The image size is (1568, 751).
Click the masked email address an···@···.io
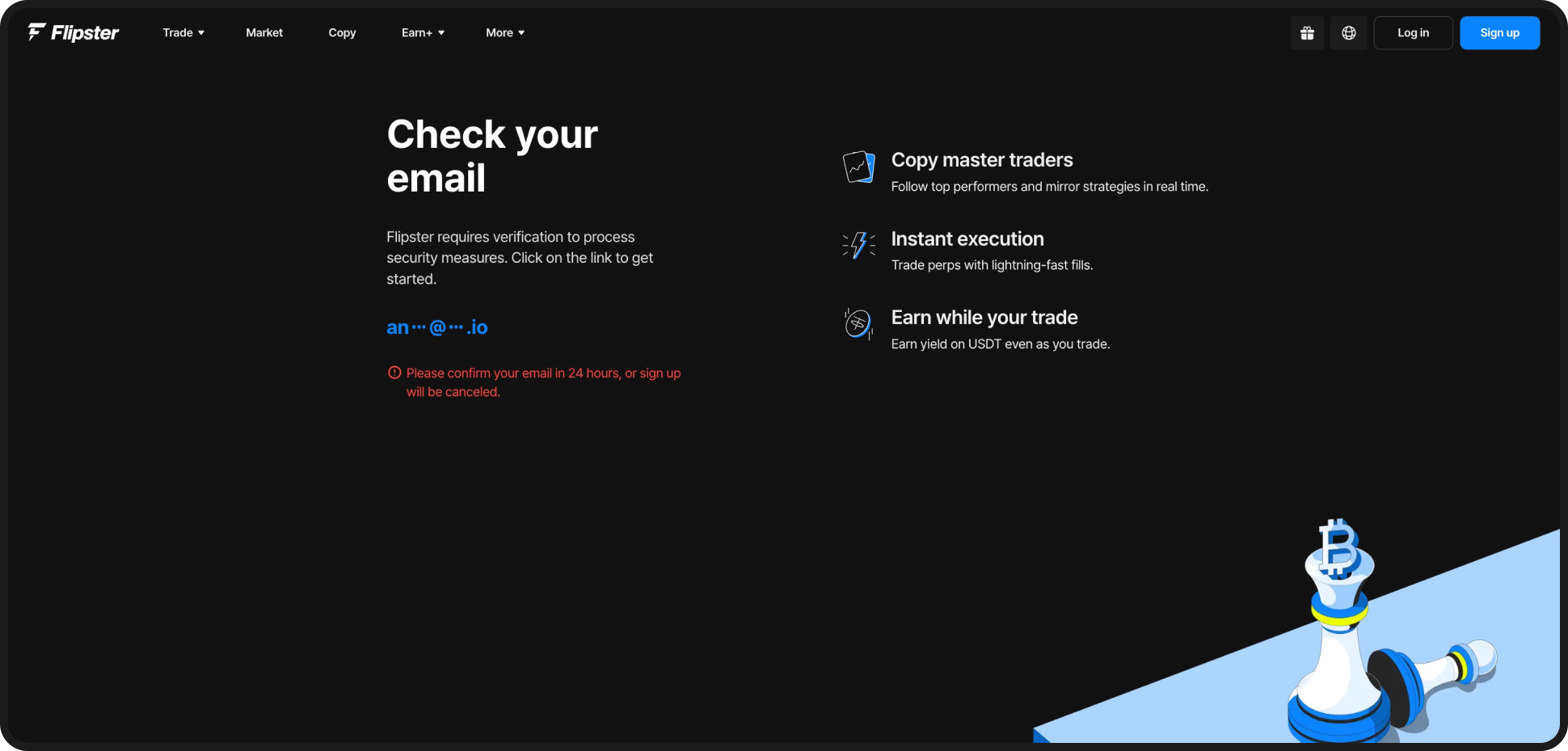tap(437, 327)
